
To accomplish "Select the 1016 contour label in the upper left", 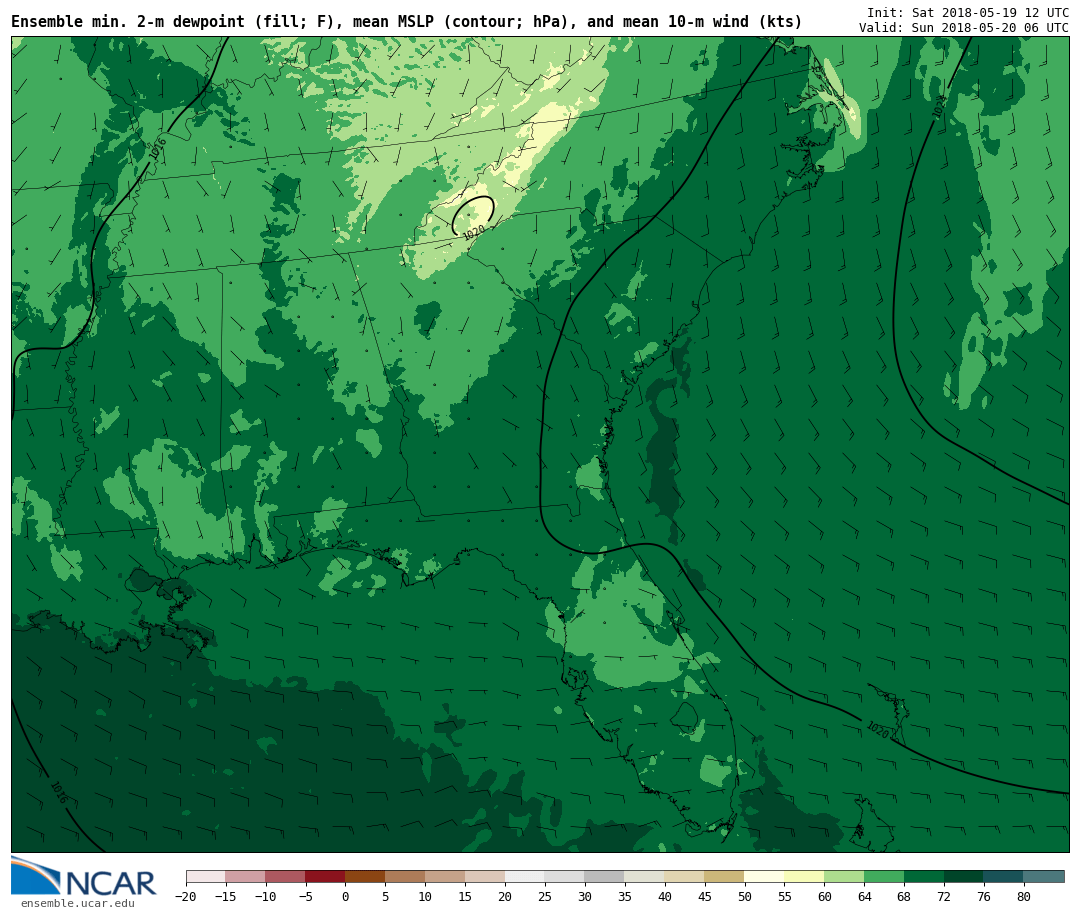I will click(x=157, y=149).
